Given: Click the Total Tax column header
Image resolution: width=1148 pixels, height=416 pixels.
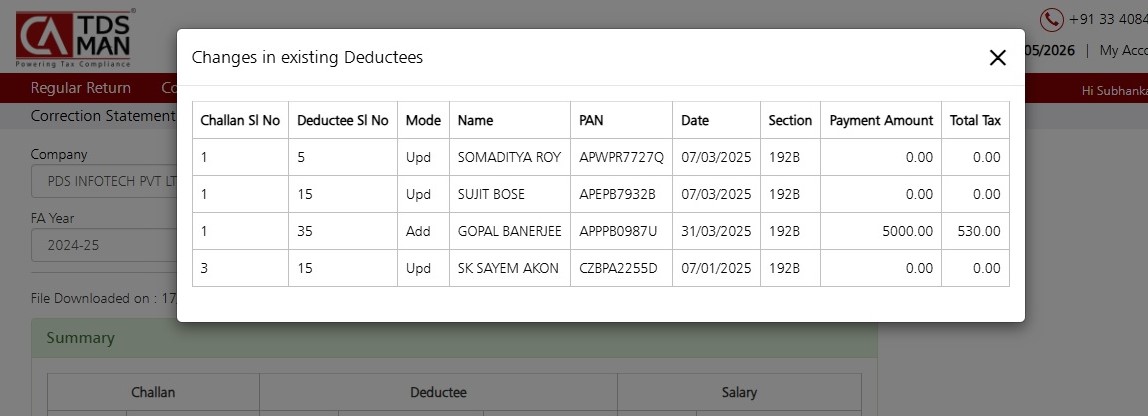Looking at the screenshot, I should (975, 120).
